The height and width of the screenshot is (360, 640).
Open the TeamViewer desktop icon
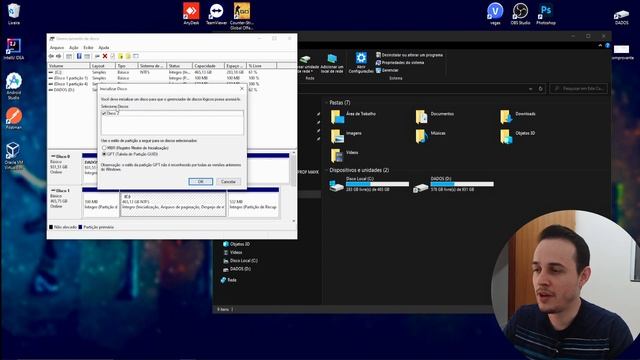point(216,14)
